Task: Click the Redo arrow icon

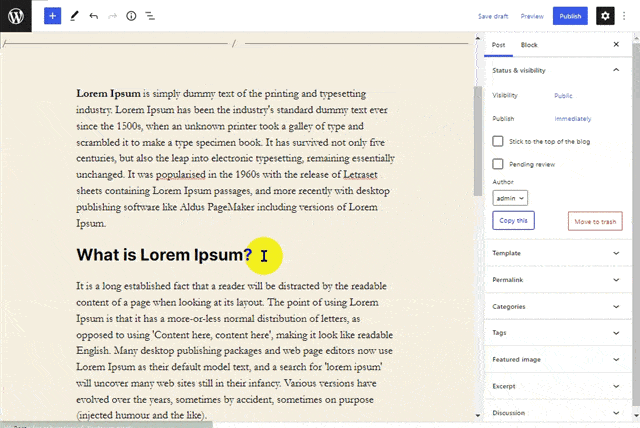Action: tap(112, 16)
